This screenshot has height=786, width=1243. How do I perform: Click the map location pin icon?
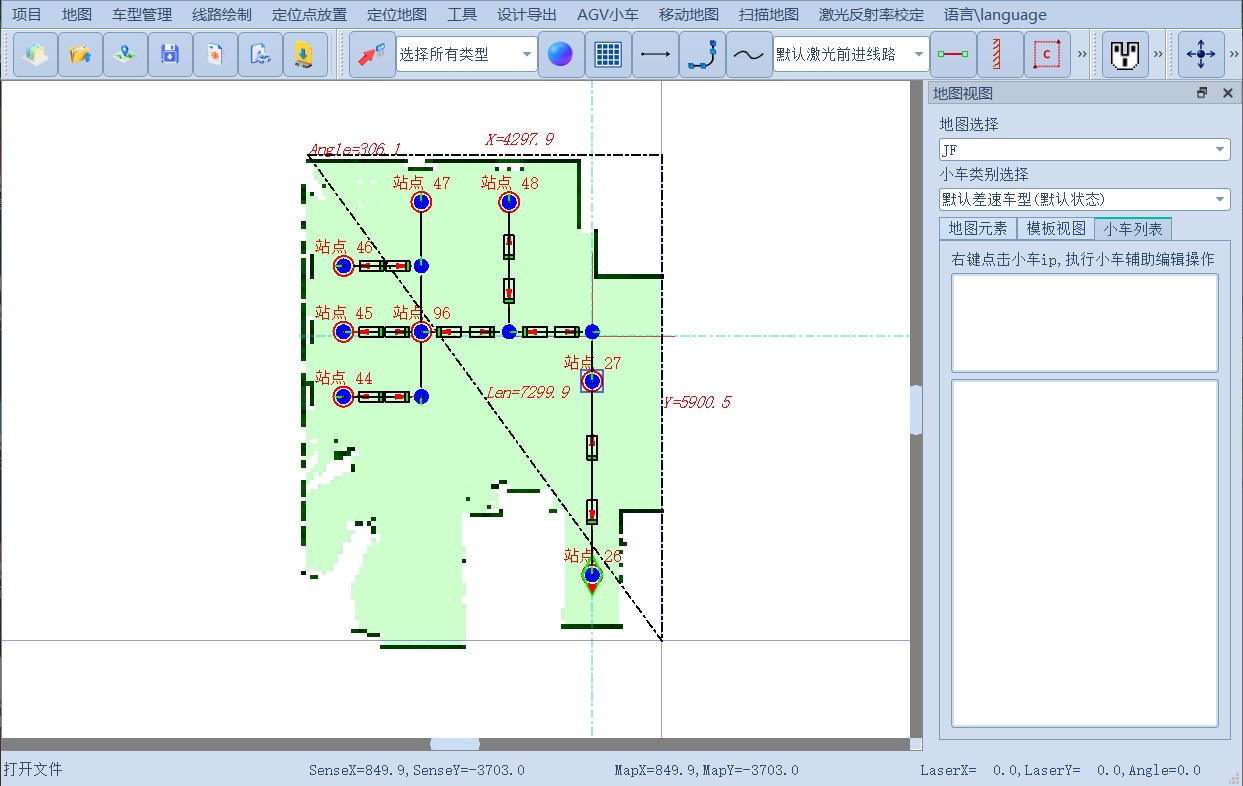(125, 54)
